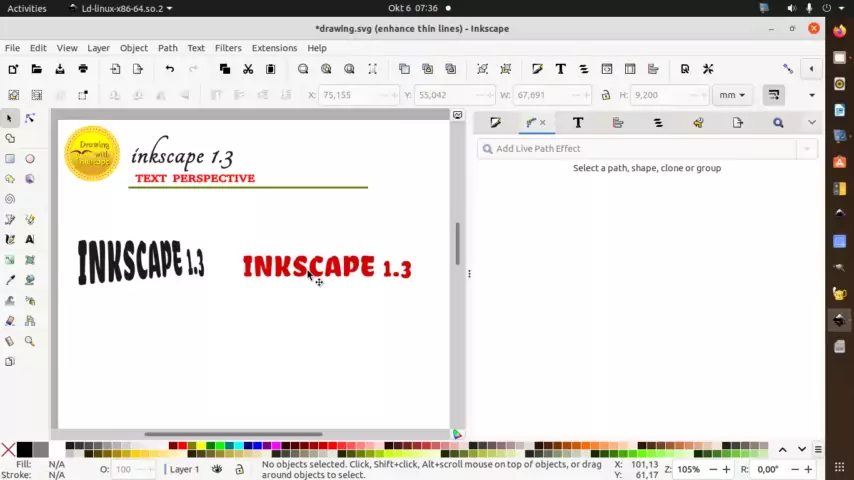Viewport: 854px width, 480px height.
Task: Open the Activities overview
Action: tap(26, 8)
